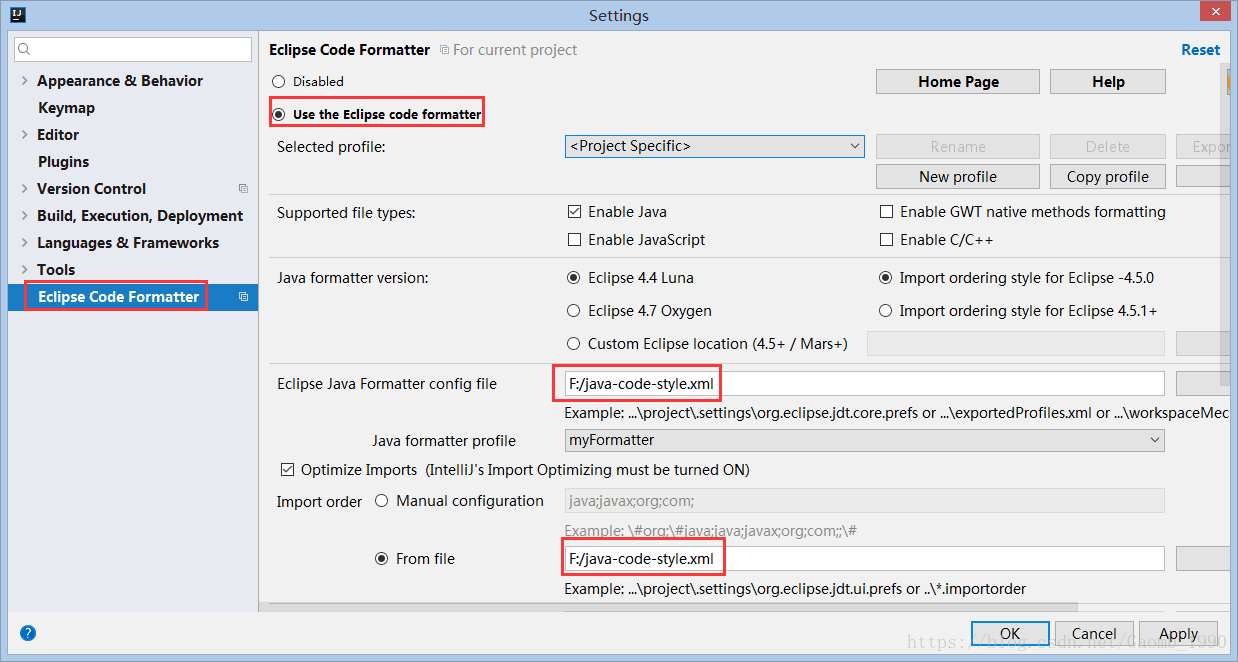Select Custom Eclipse location radio option
The height and width of the screenshot is (662, 1238).
pos(574,344)
